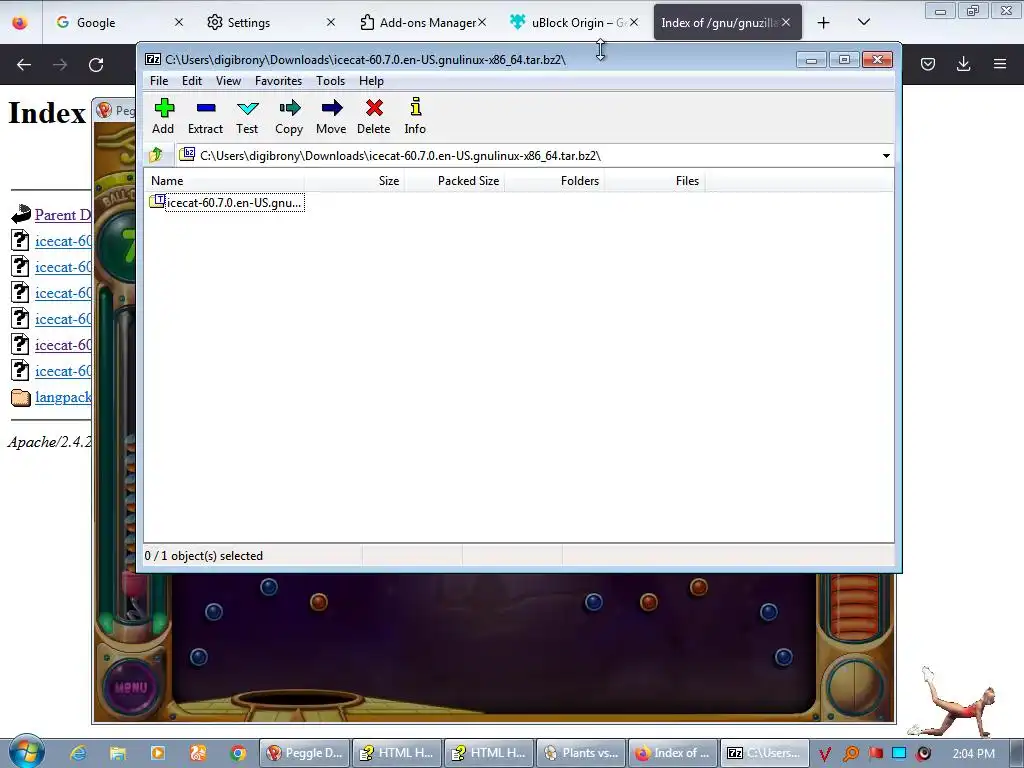Launch Chrome from the taskbar
This screenshot has height=768, width=1024.
(238, 753)
